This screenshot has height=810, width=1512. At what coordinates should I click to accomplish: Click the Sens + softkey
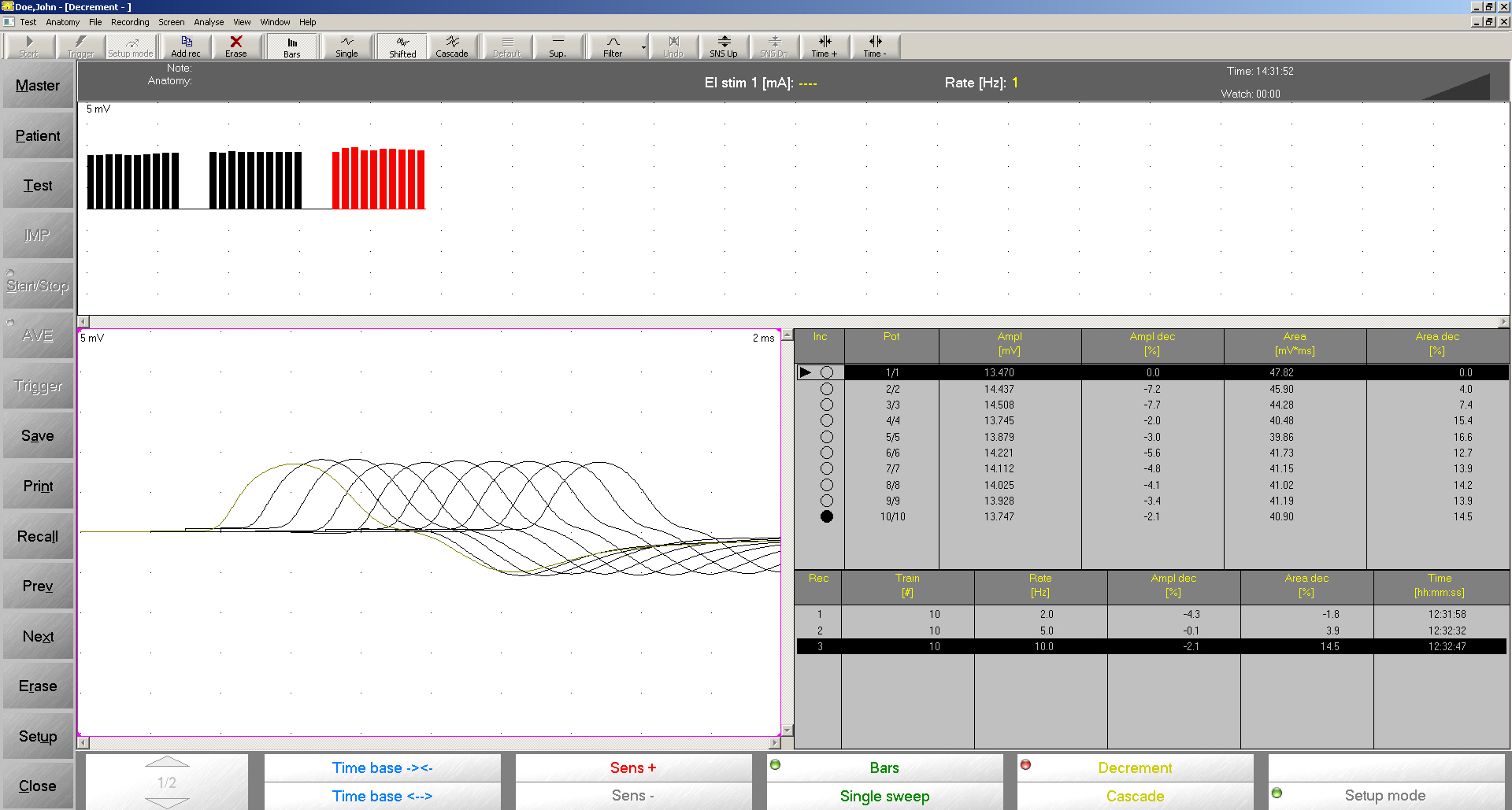coord(633,767)
